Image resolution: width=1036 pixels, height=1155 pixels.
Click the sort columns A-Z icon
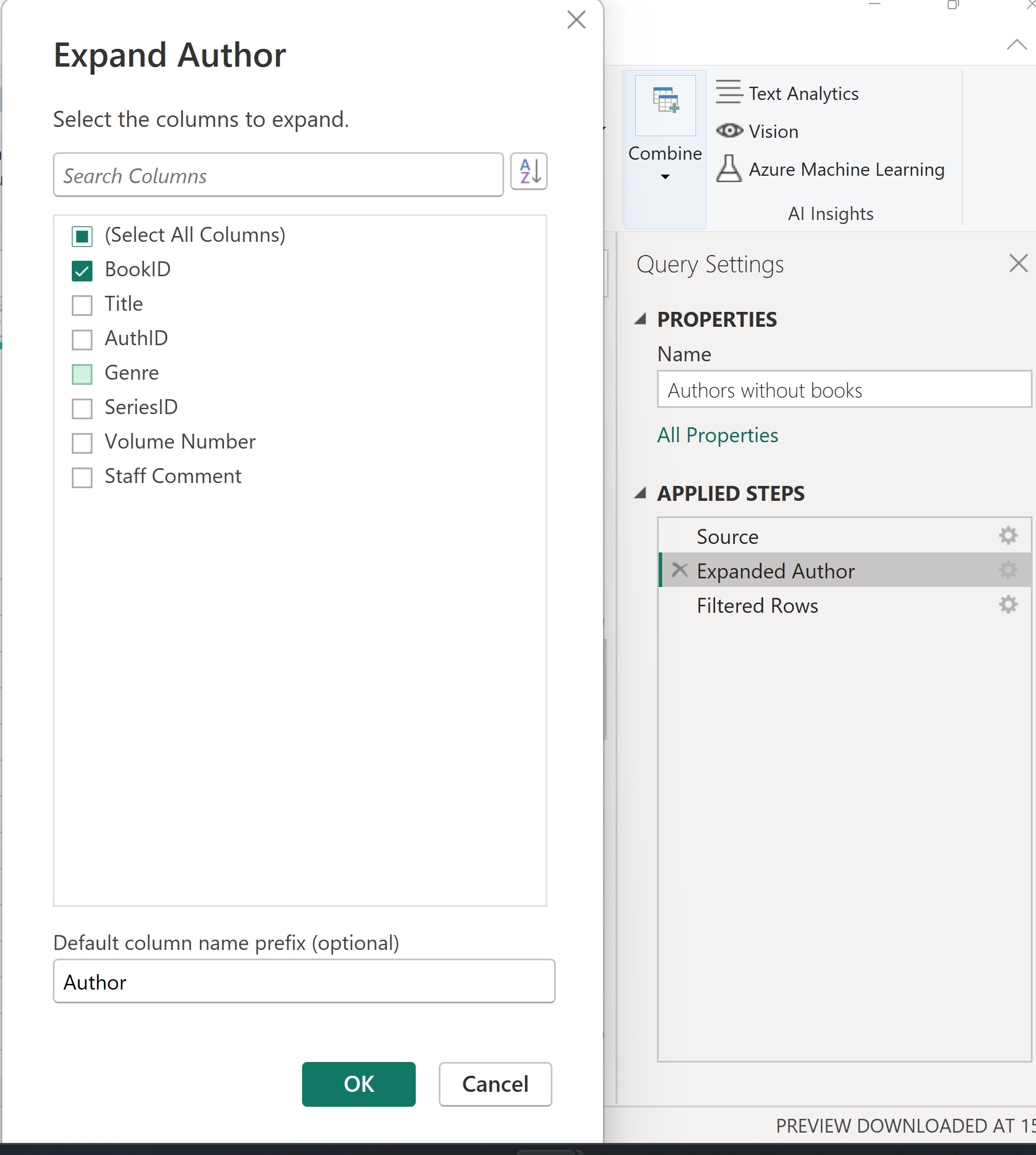[x=528, y=172]
